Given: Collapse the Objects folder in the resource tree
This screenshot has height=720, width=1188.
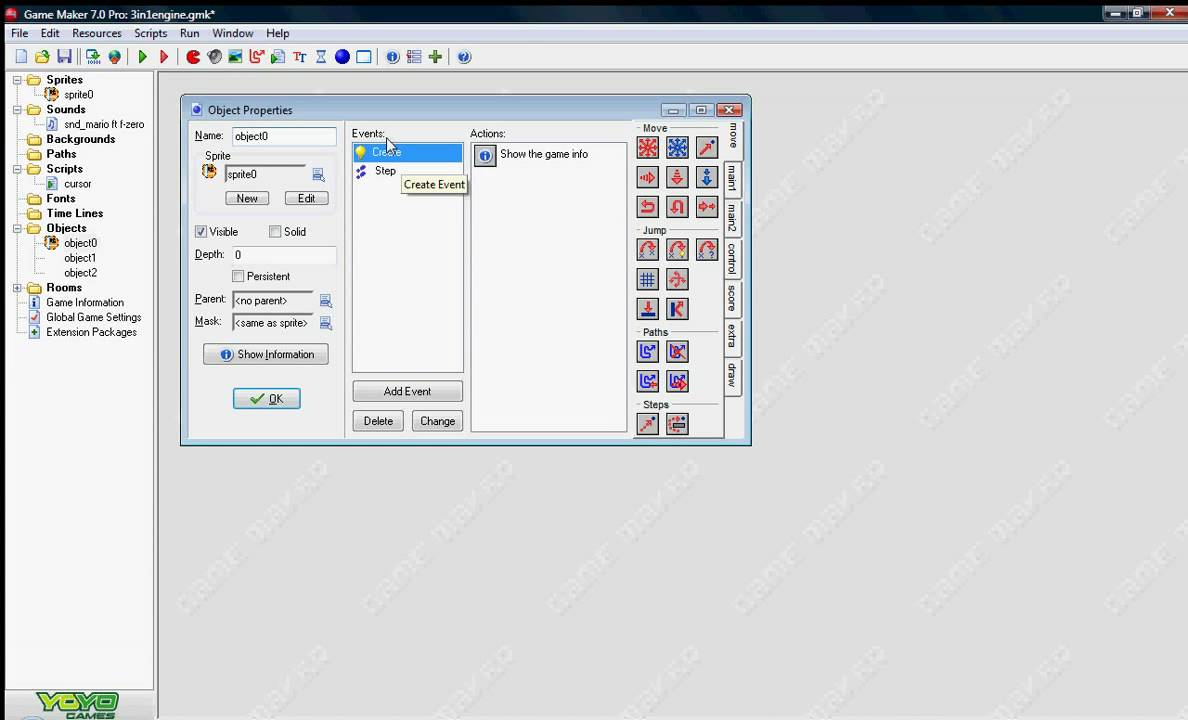Looking at the screenshot, I should (17, 228).
